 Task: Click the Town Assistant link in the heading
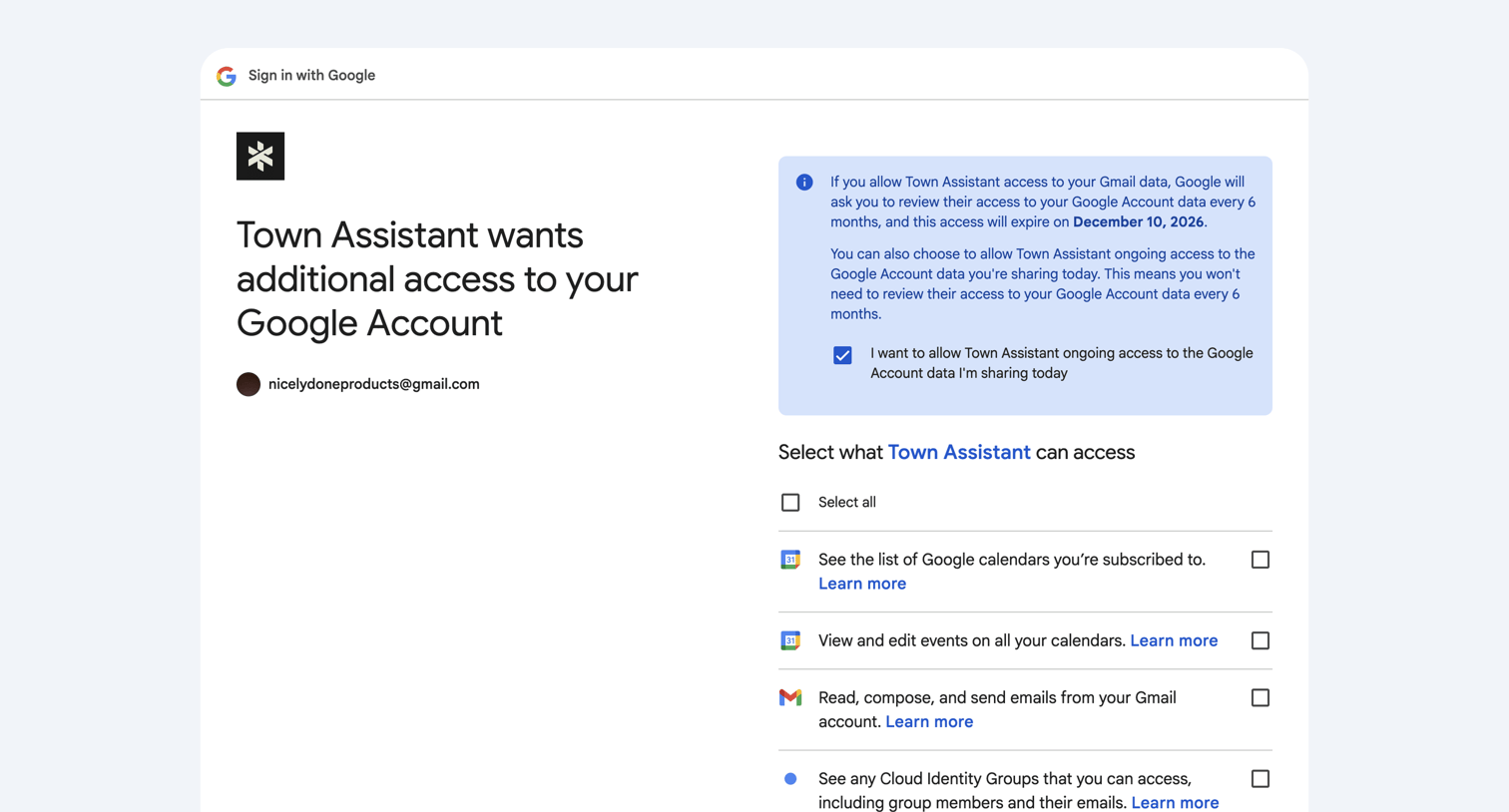click(959, 452)
